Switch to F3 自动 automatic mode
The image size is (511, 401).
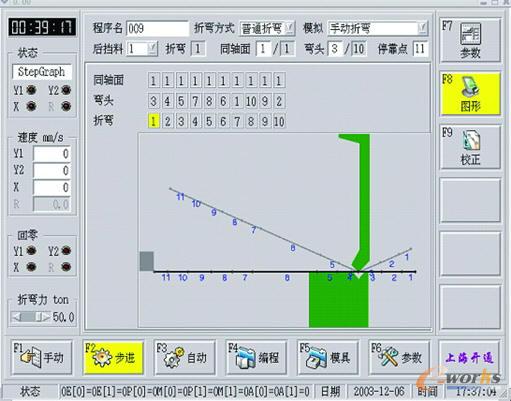tap(185, 358)
